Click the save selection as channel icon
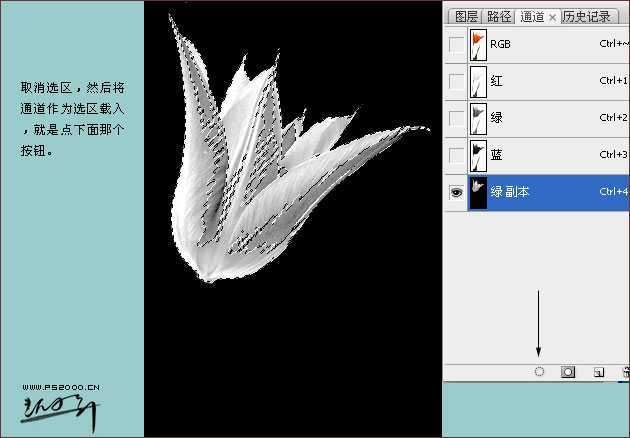 coord(568,372)
